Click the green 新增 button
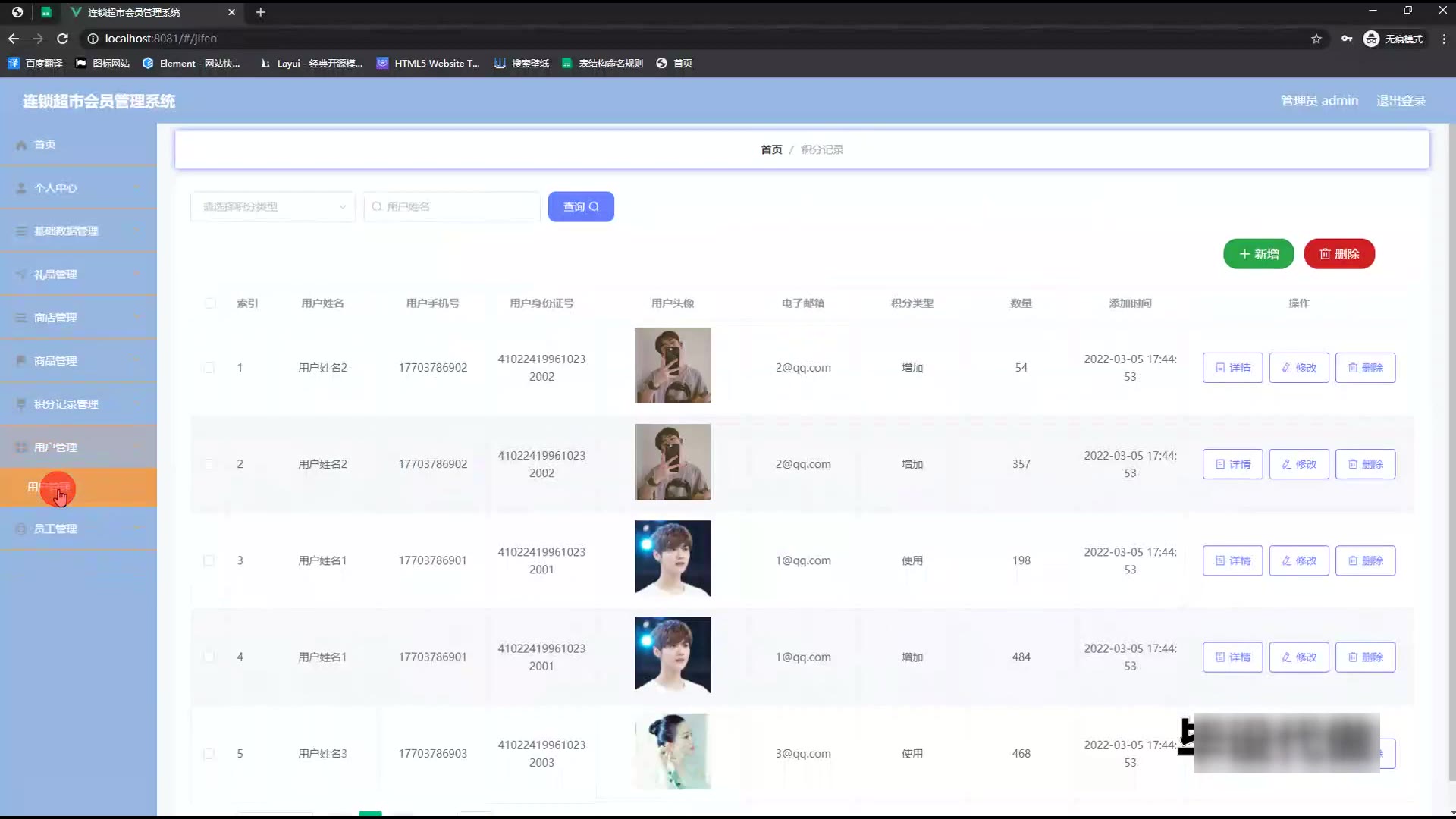The image size is (1456, 819). (x=1259, y=254)
